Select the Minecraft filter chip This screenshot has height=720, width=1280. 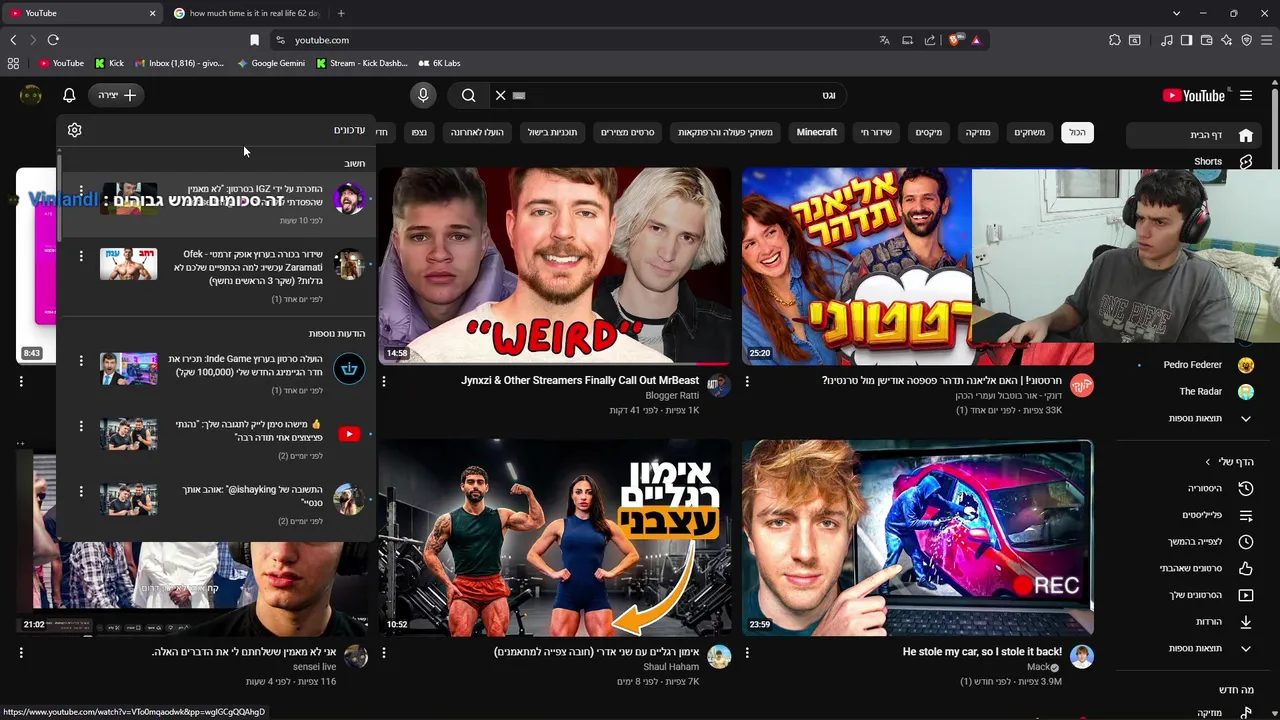click(817, 132)
